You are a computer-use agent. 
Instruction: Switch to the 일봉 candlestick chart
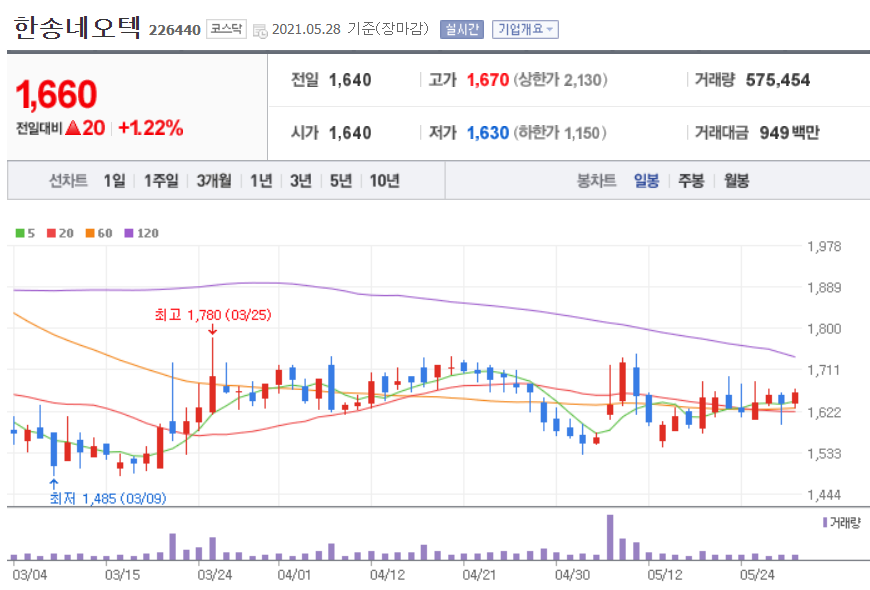click(x=646, y=180)
